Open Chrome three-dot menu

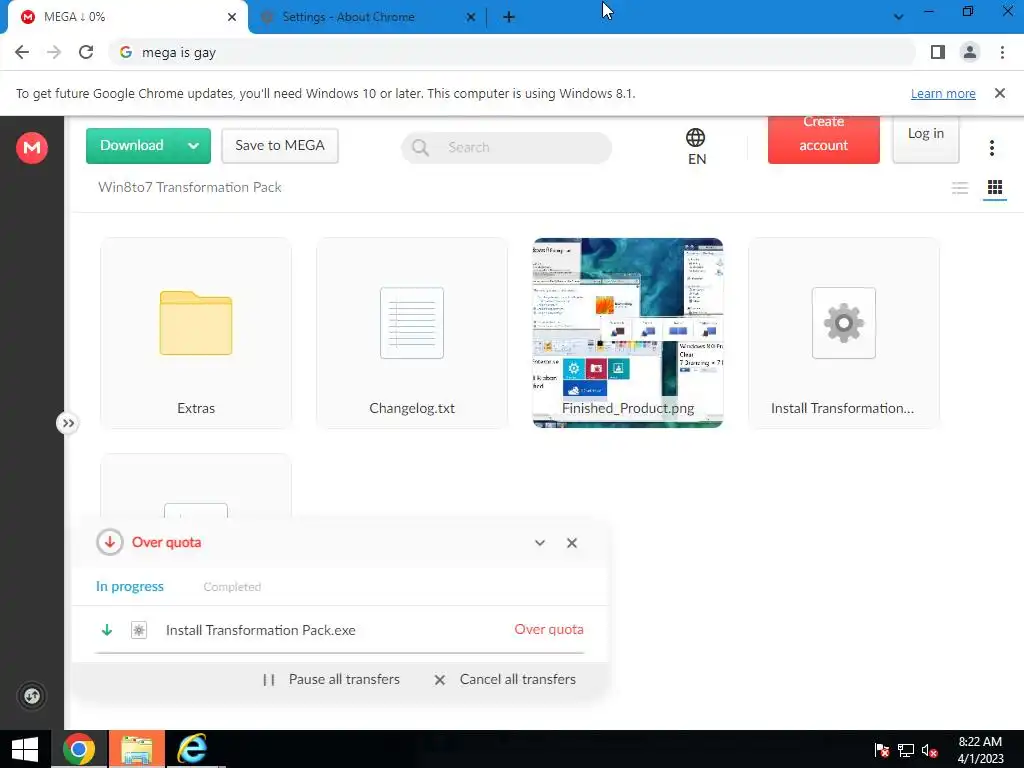1002,52
